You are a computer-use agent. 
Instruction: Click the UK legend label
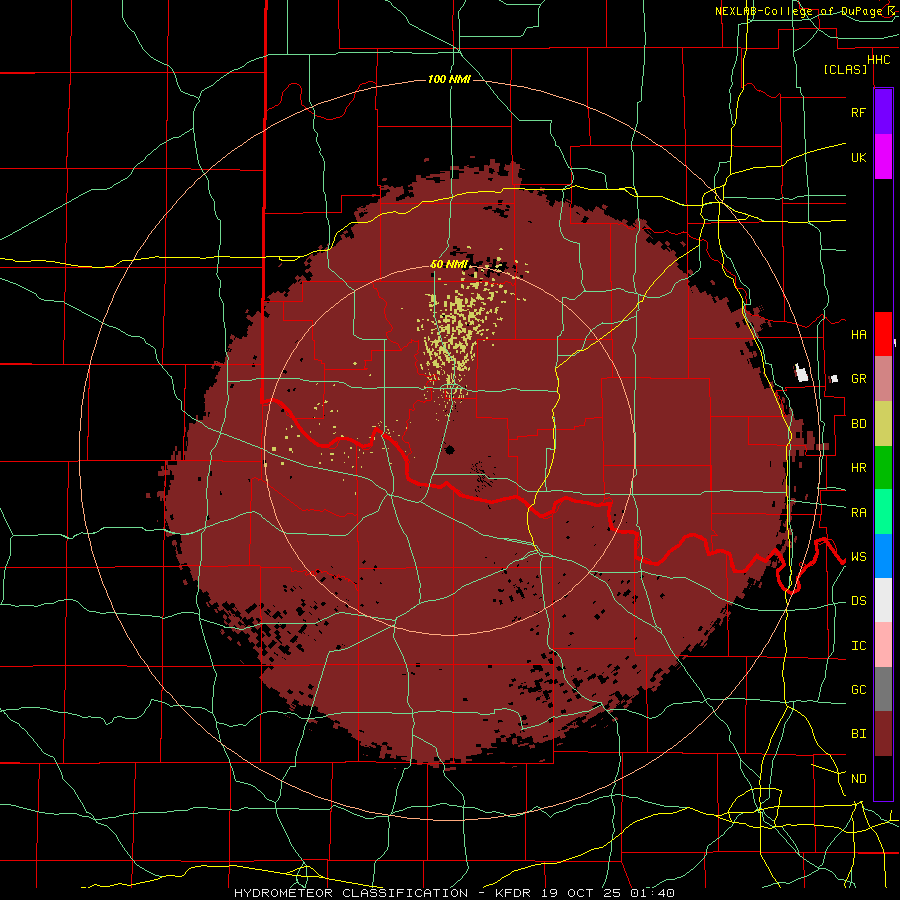(x=858, y=157)
